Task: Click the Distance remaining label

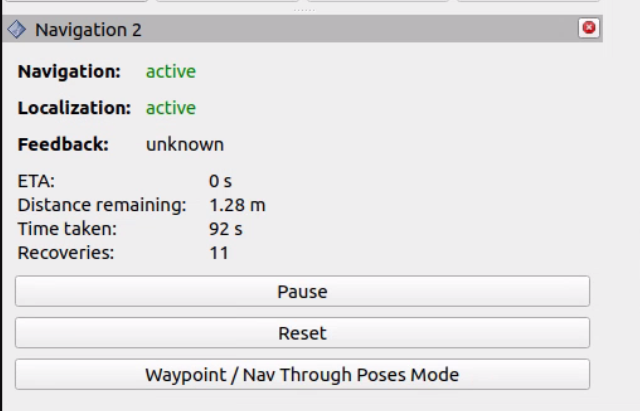Action: coord(102,205)
